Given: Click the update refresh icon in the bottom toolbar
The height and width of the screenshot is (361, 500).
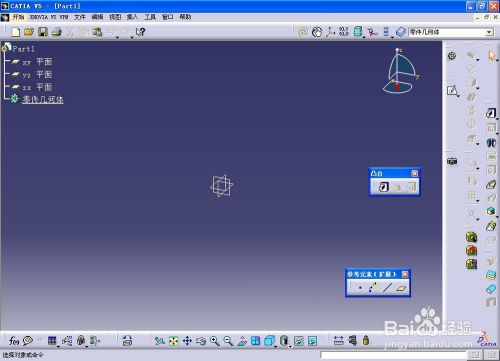Looking at the screenshot, I should [x=127, y=341].
